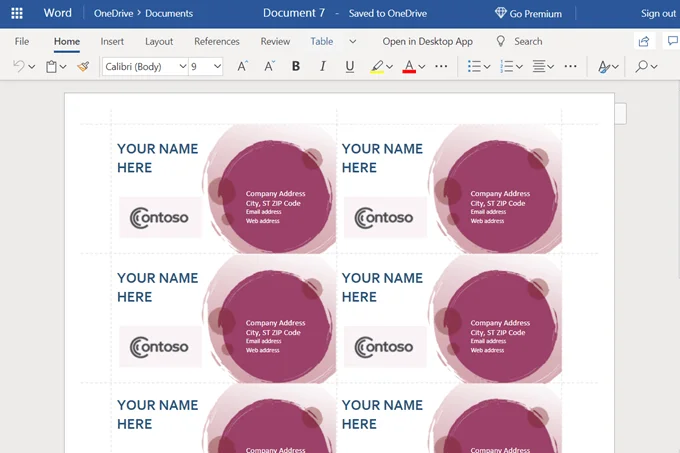Screen dimensions: 680x453
Task: Click the page side tab handle at top-right
Action: tap(620, 114)
